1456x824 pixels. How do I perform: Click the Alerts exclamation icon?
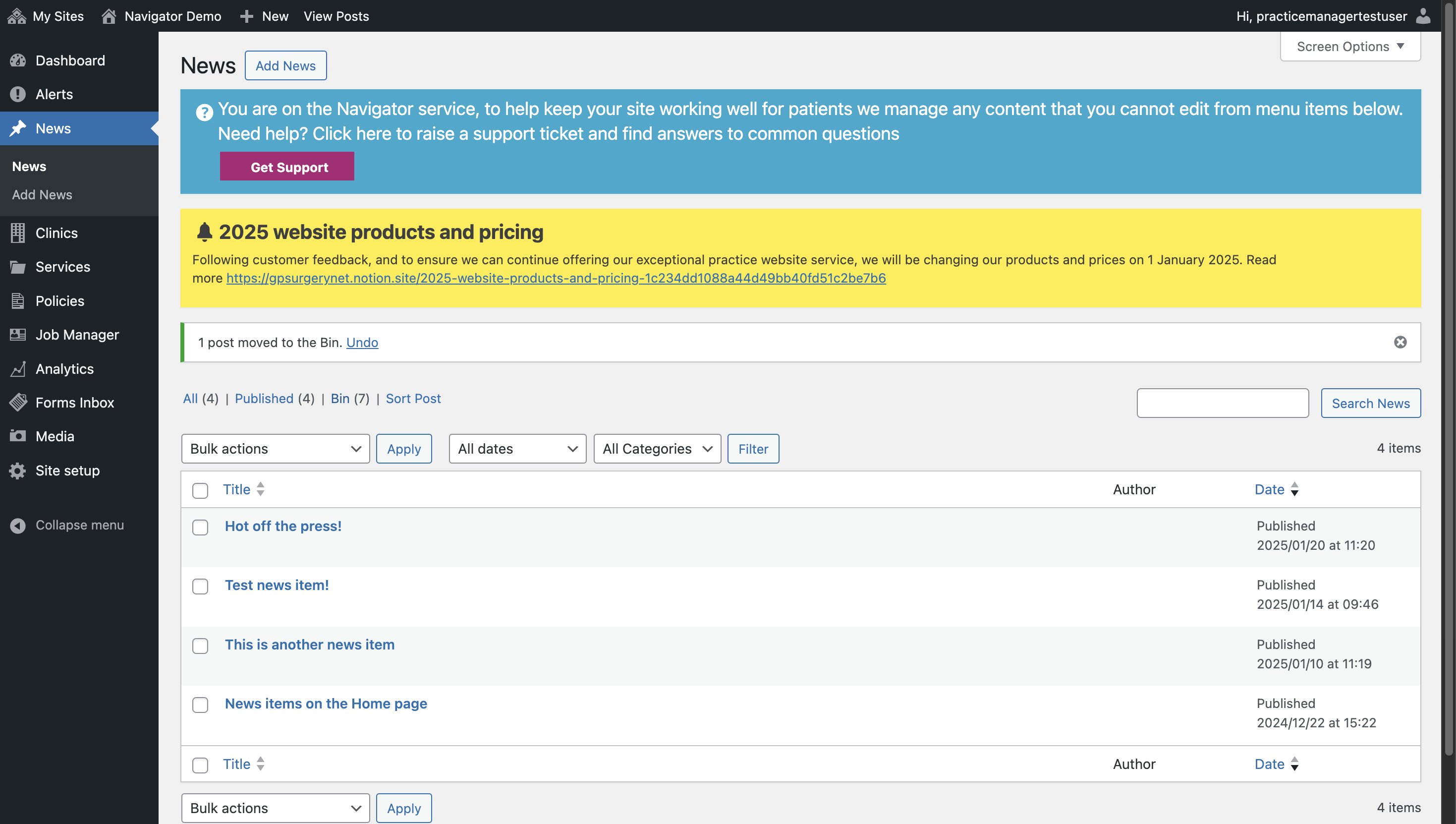[17, 94]
